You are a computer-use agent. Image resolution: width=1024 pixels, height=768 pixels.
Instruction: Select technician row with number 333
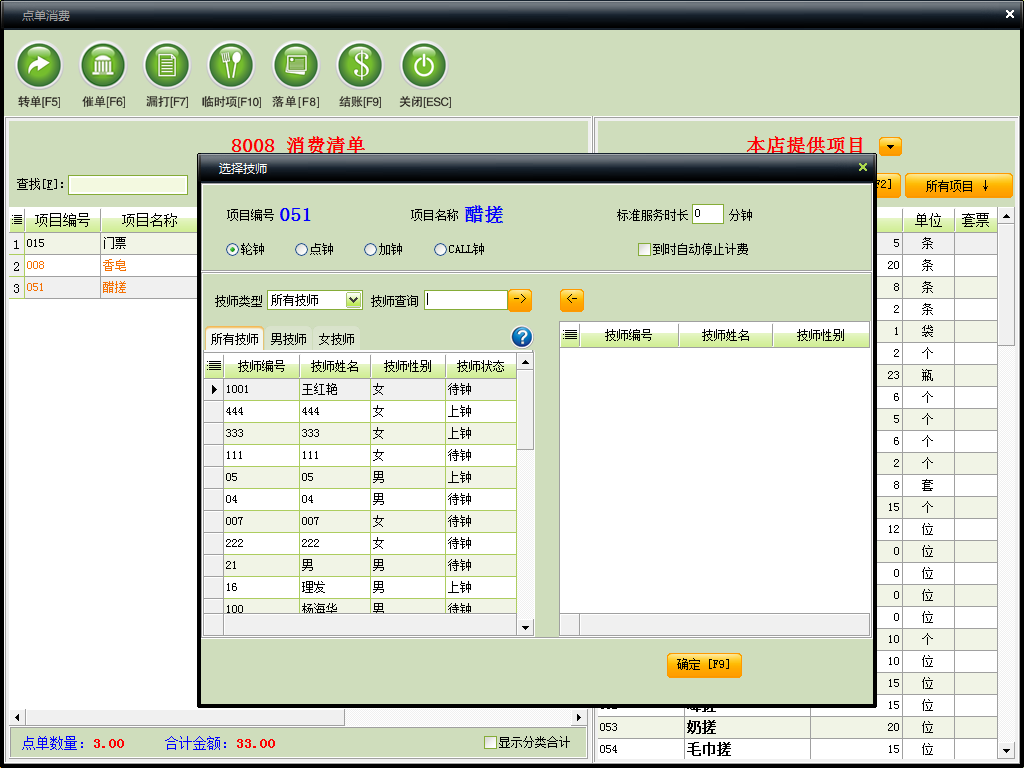tap(360, 433)
